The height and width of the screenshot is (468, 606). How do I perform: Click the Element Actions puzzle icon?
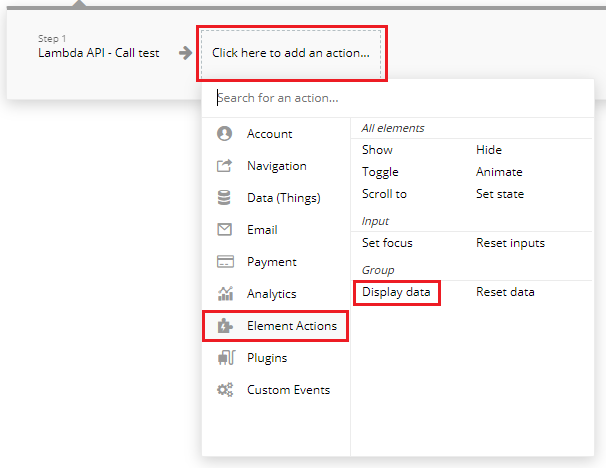pos(225,326)
